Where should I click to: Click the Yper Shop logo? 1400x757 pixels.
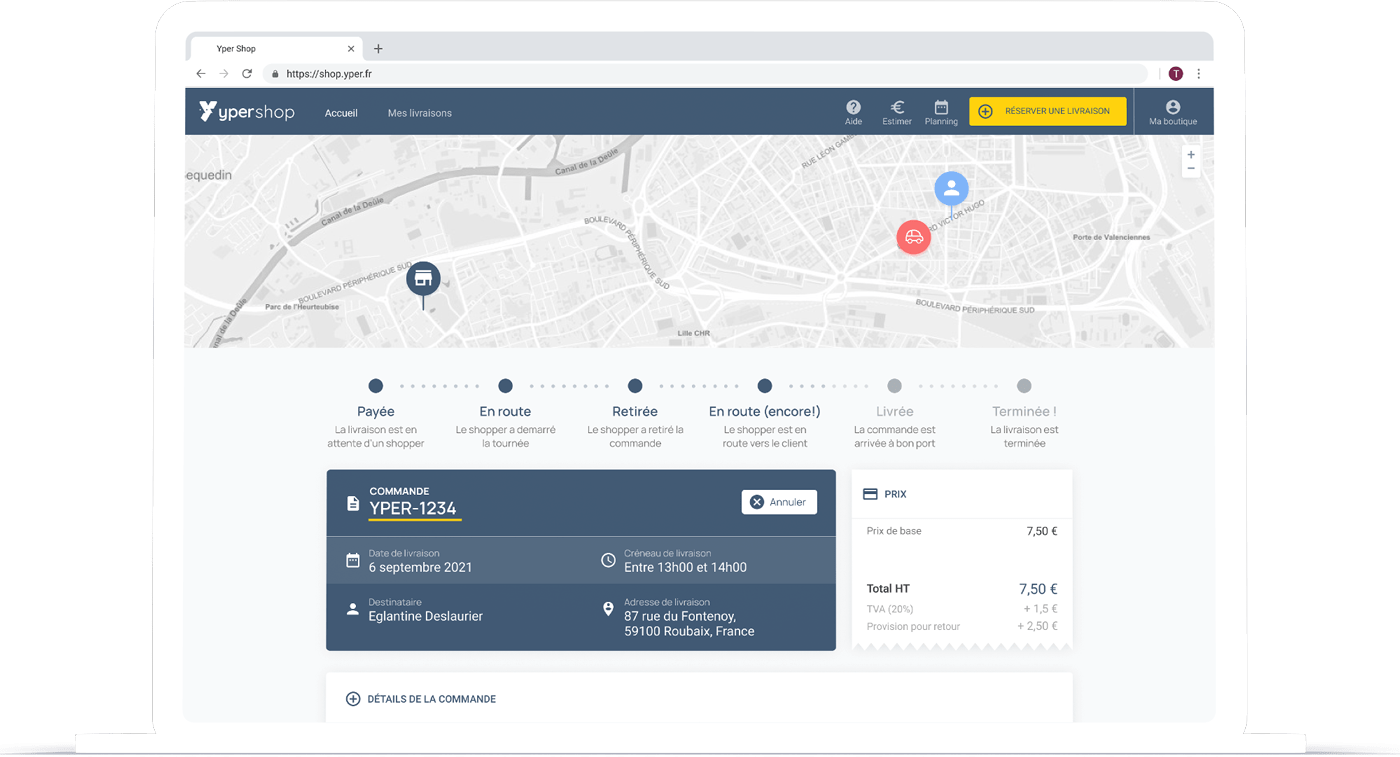point(247,112)
